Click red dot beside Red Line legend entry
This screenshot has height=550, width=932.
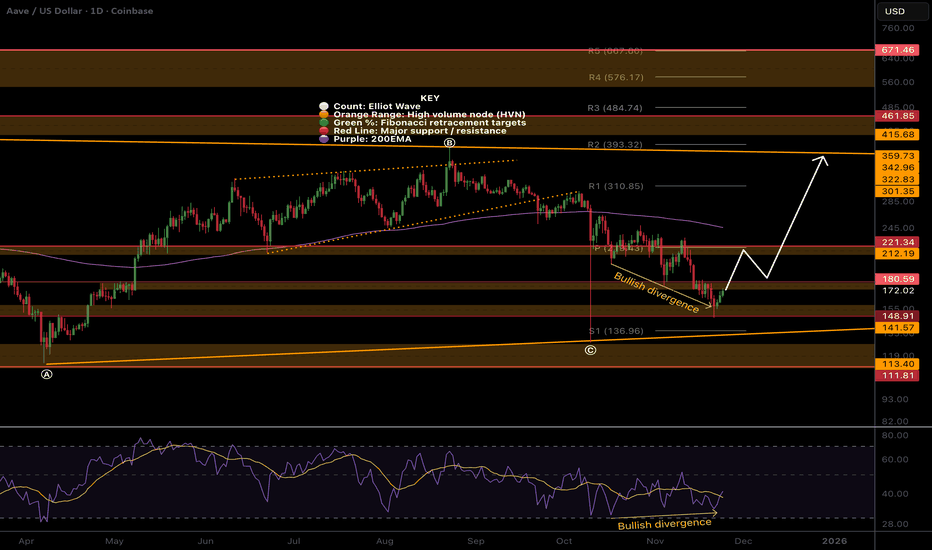322,131
